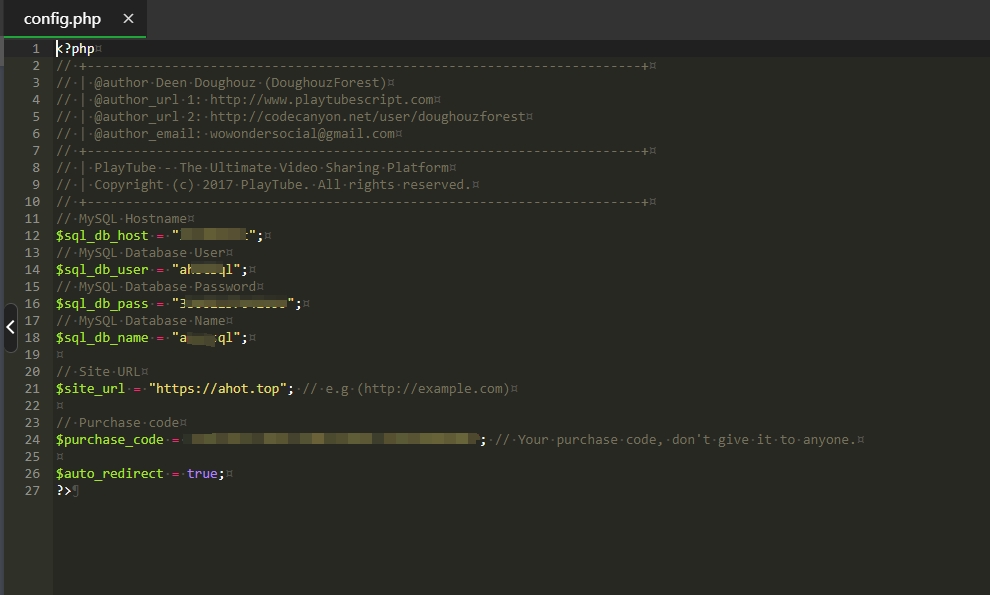This screenshot has height=595, width=990.
Task: Place cursor on $sql_db_user variable
Action: [x=102, y=270]
